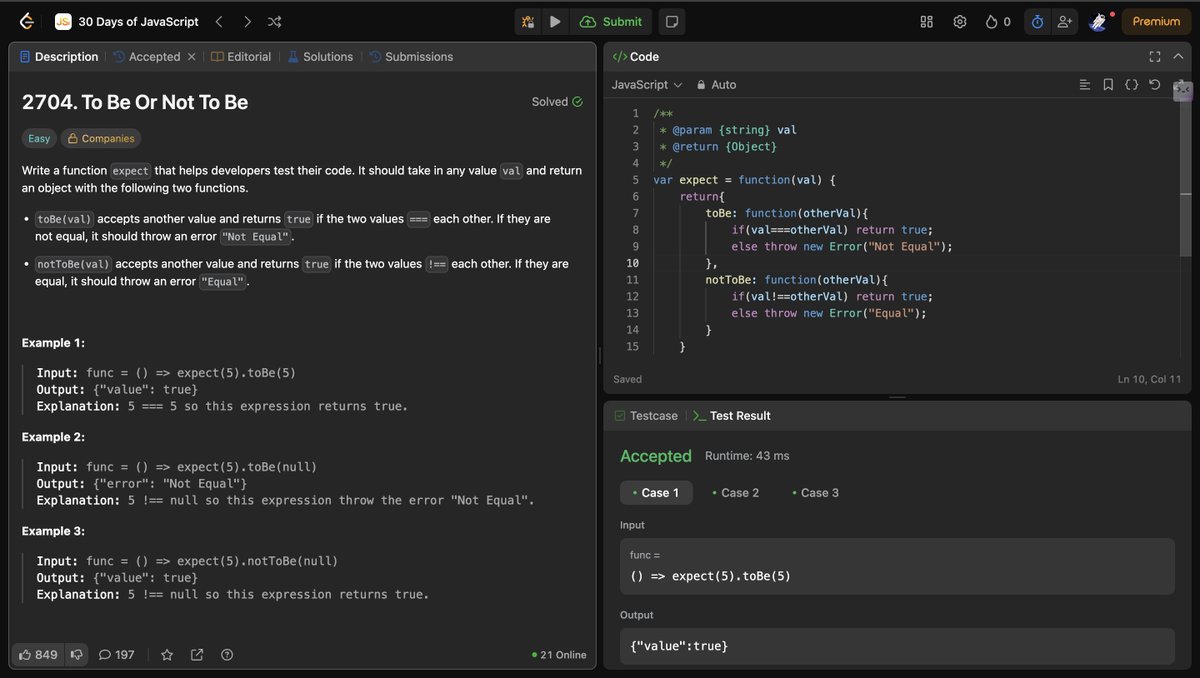This screenshot has width=1200, height=678.
Task: Like the problem with thumbs up
Action: 38,655
